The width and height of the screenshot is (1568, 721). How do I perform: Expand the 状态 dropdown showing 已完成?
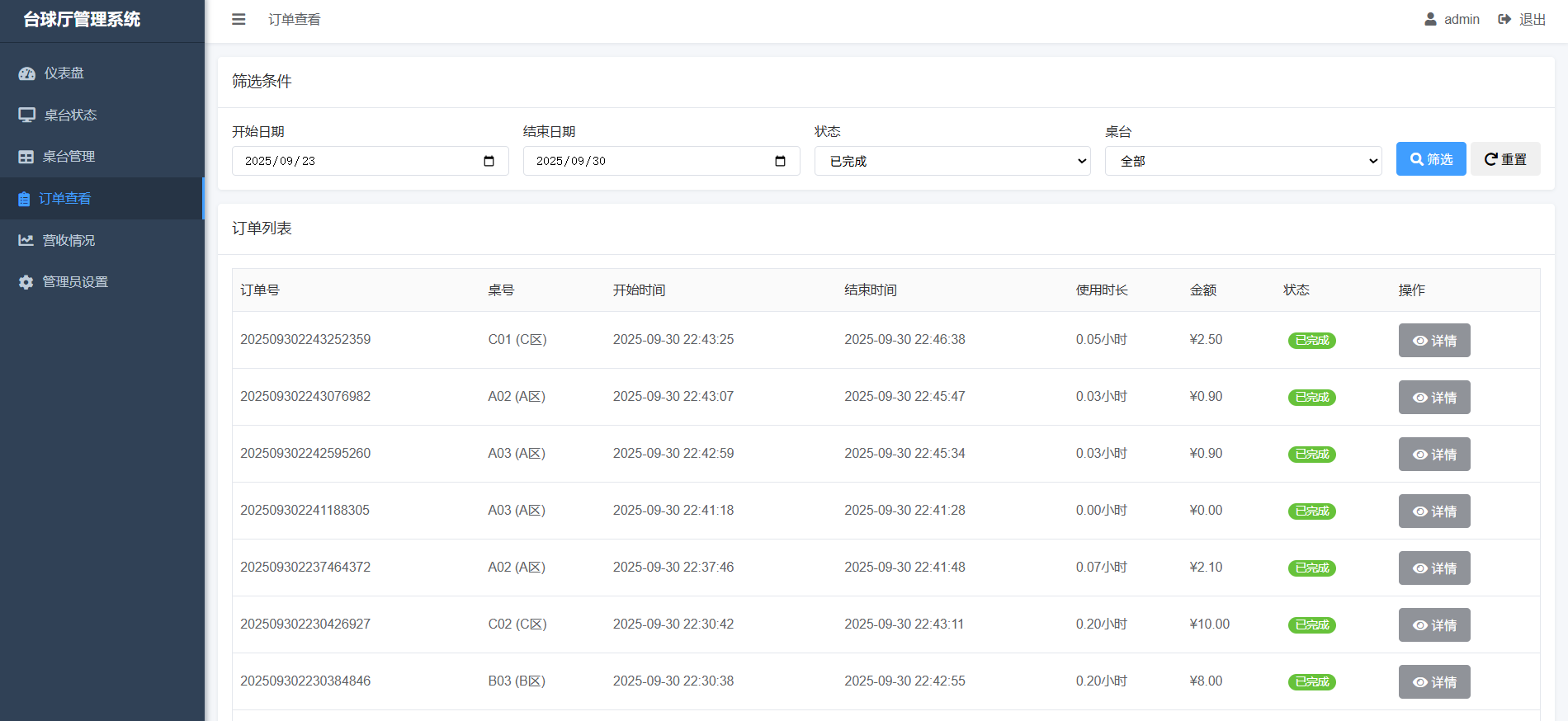[x=952, y=161]
